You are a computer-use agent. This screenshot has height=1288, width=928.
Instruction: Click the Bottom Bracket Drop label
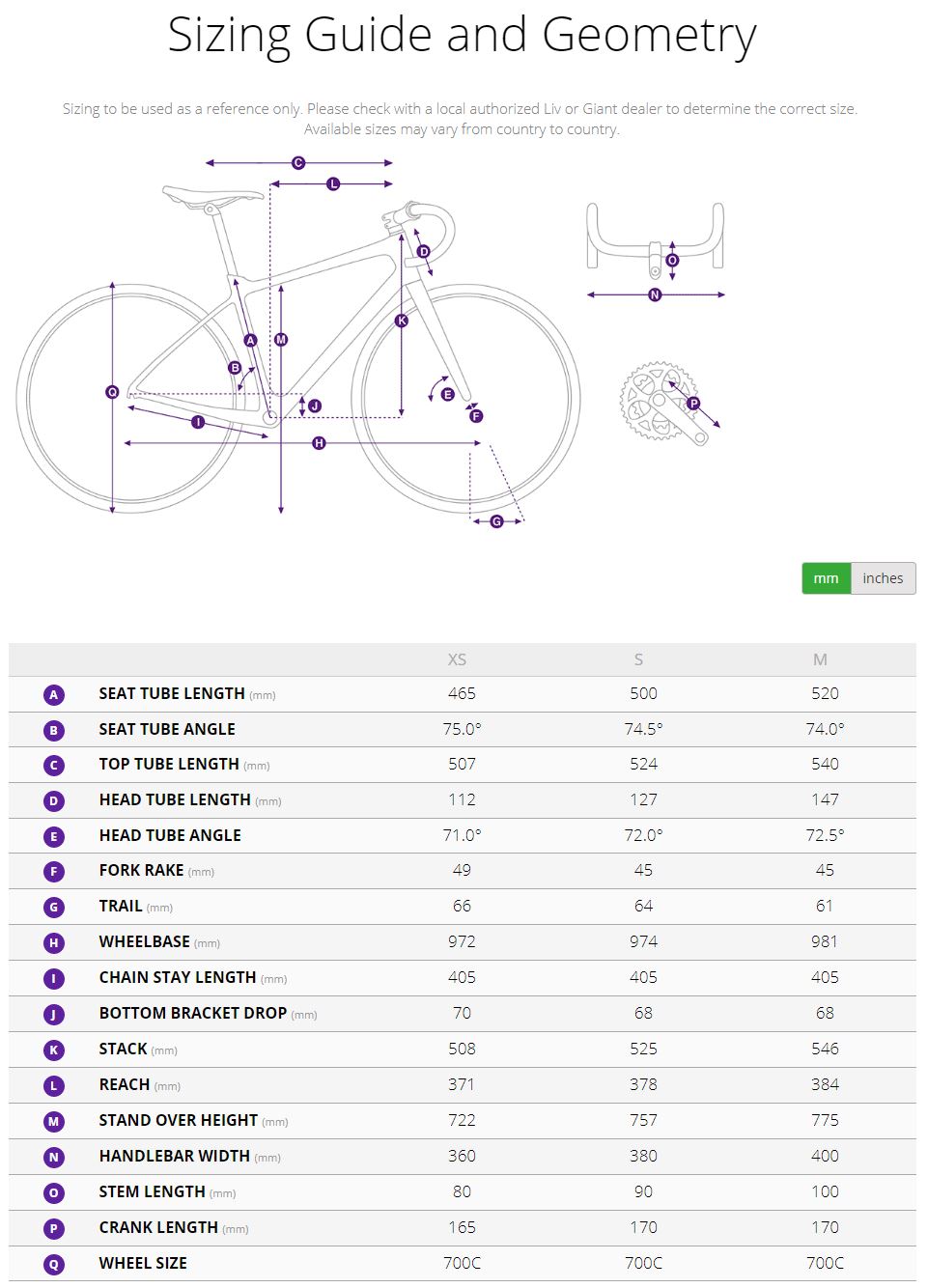point(193,1013)
